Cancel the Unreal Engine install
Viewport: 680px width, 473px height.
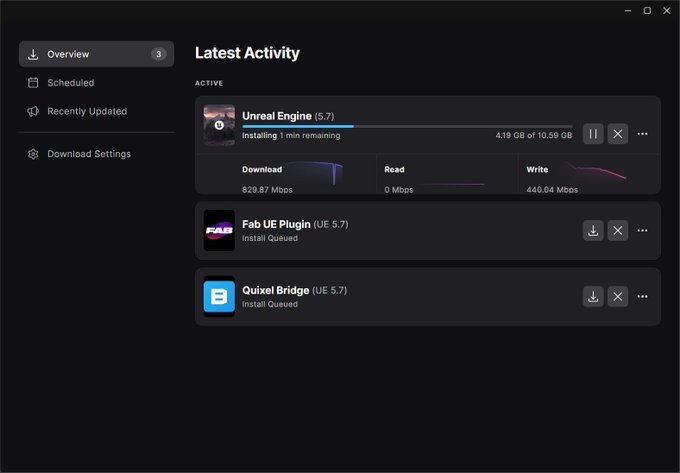coord(618,134)
